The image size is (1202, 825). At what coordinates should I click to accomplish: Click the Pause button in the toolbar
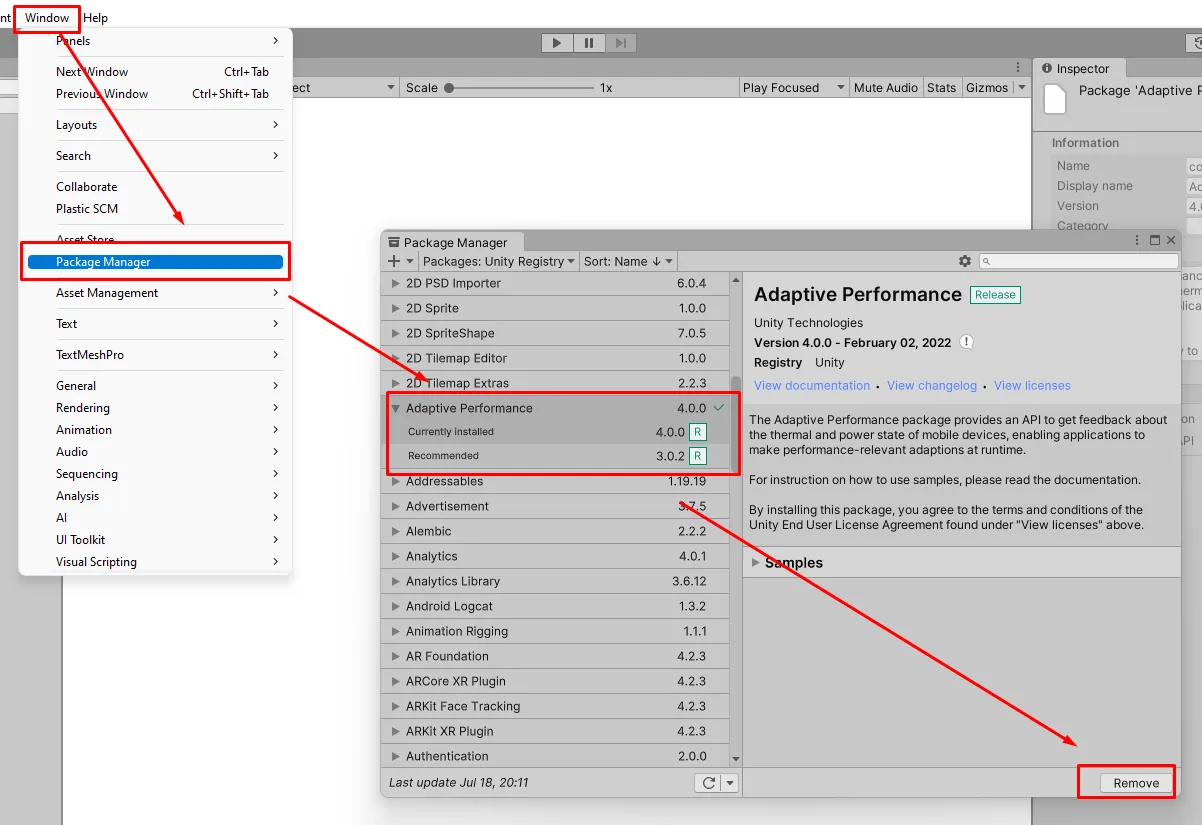589,43
